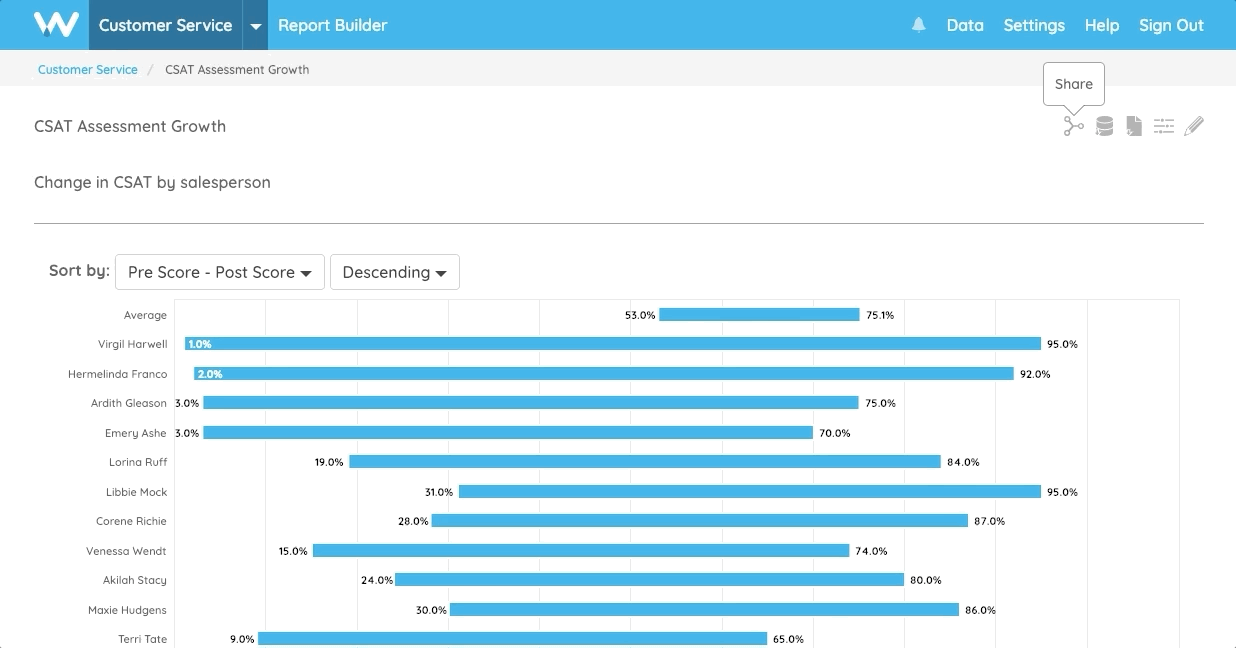Open the Data menu

964,25
